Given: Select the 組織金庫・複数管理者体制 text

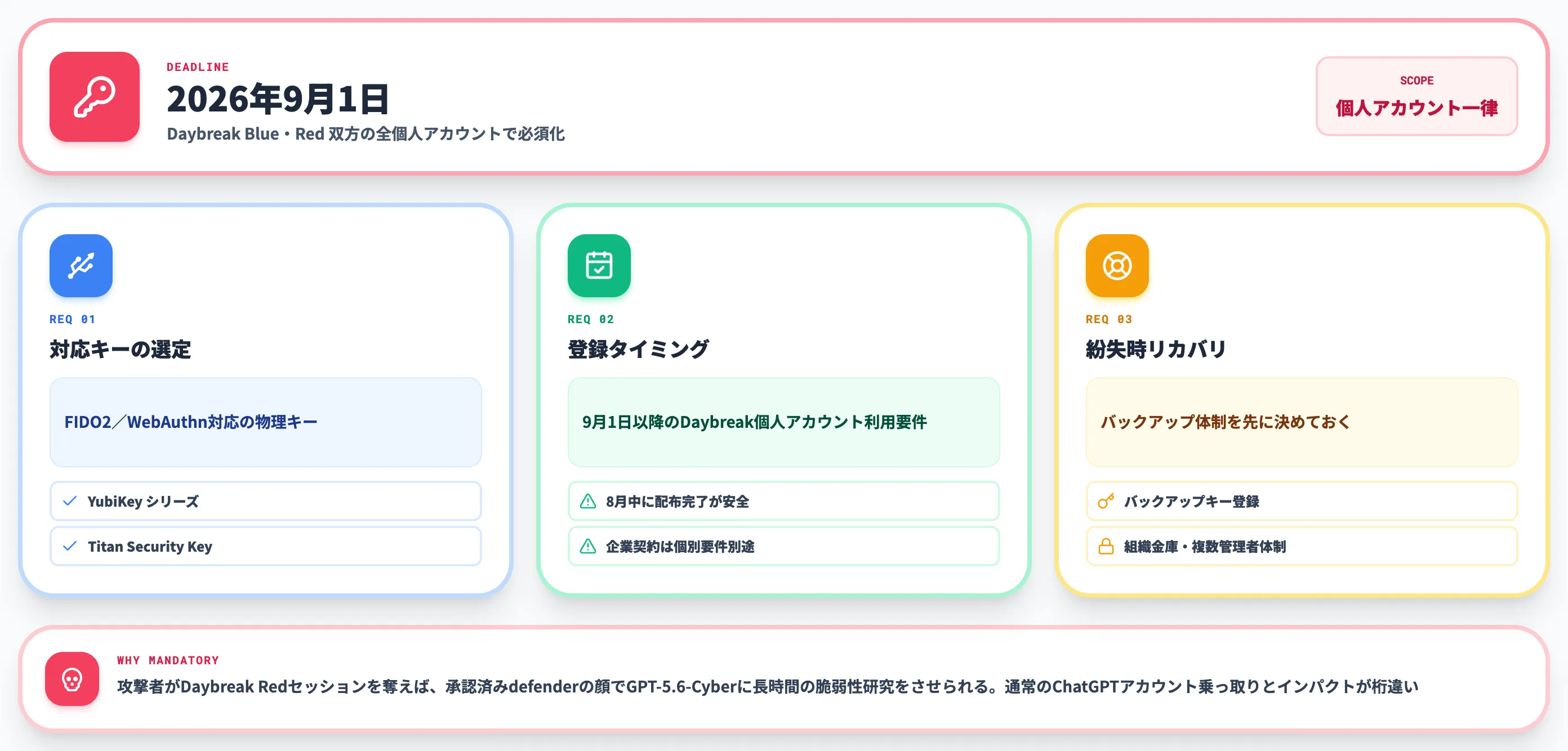Looking at the screenshot, I should click(x=1205, y=547).
